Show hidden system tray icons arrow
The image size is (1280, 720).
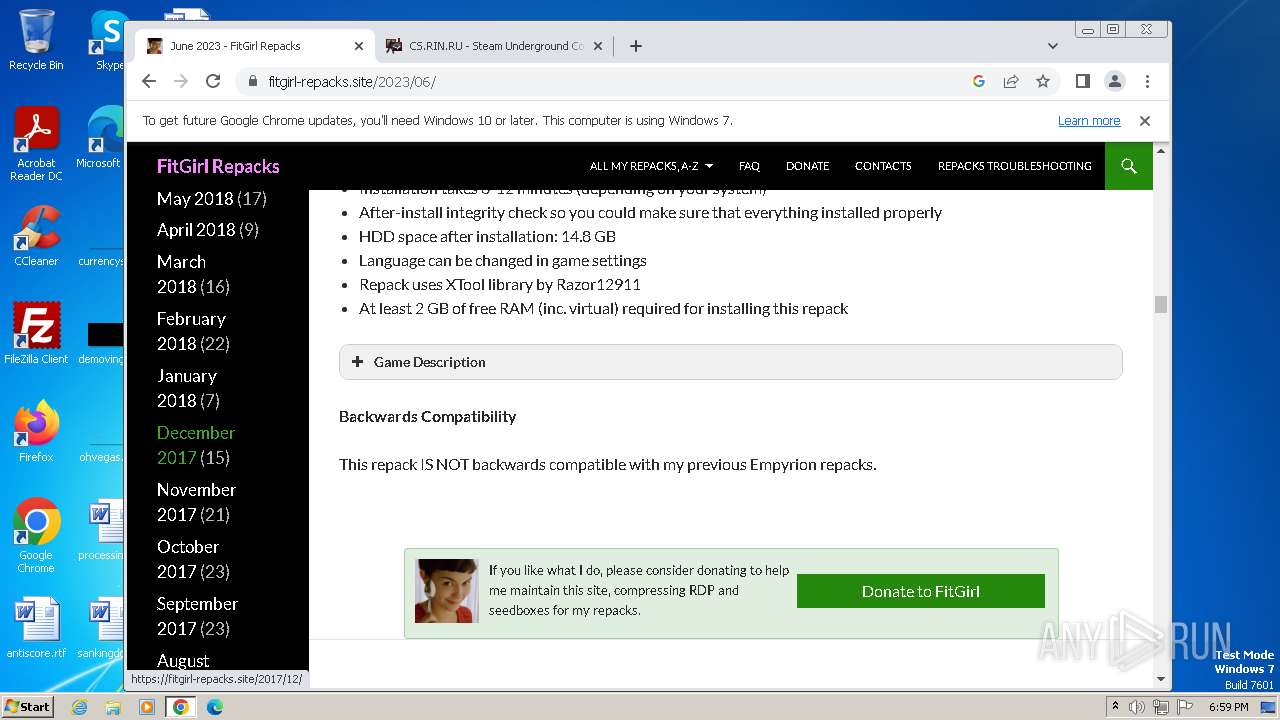click(x=1115, y=707)
